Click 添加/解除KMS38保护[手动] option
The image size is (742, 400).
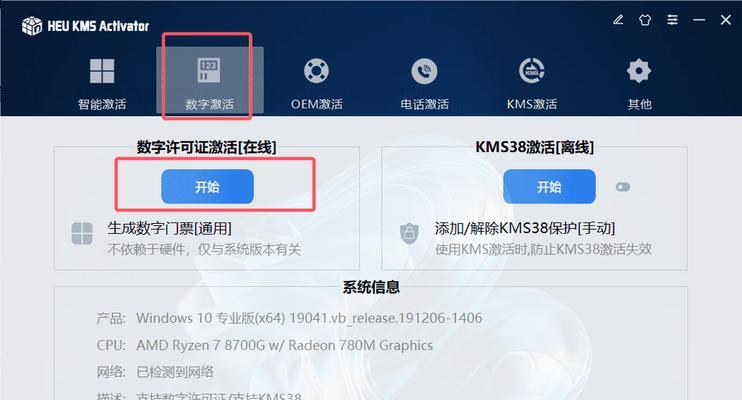pos(525,229)
